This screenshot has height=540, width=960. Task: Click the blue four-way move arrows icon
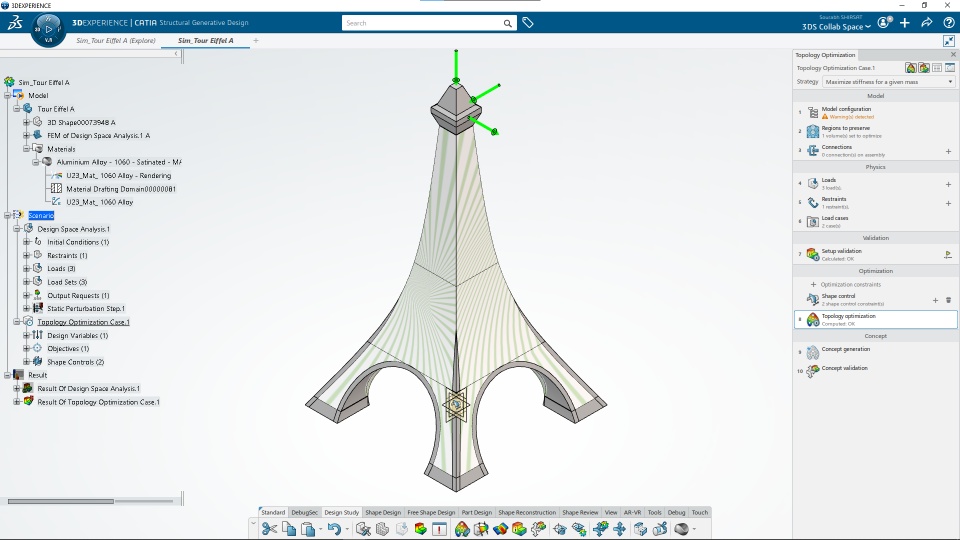pyautogui.click(x=620, y=529)
